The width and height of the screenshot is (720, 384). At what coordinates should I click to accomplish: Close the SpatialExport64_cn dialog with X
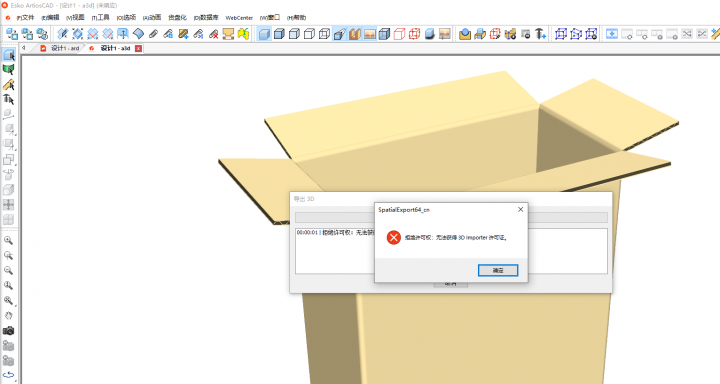520,209
